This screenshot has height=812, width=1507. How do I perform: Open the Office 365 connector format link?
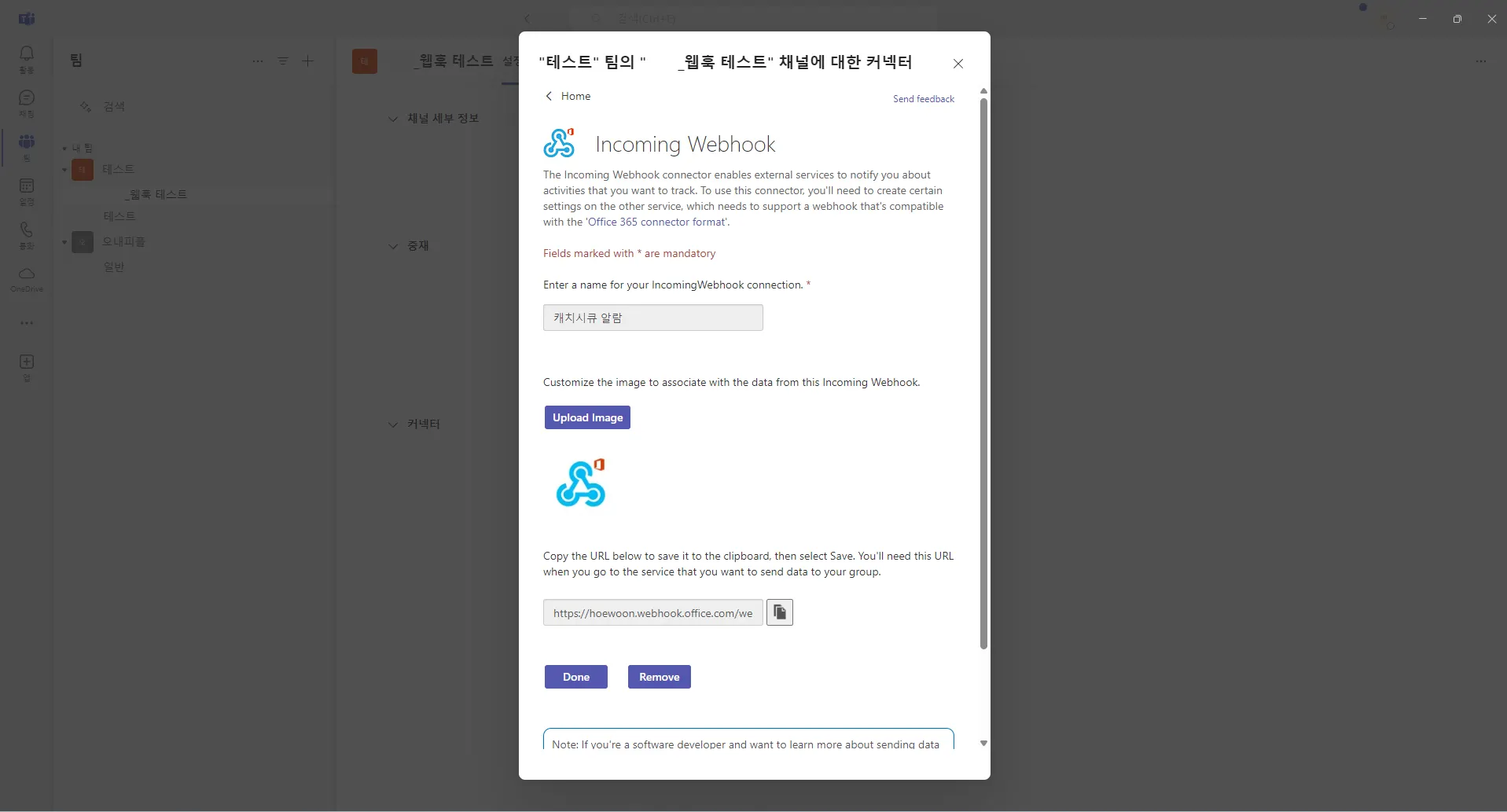[x=656, y=222]
